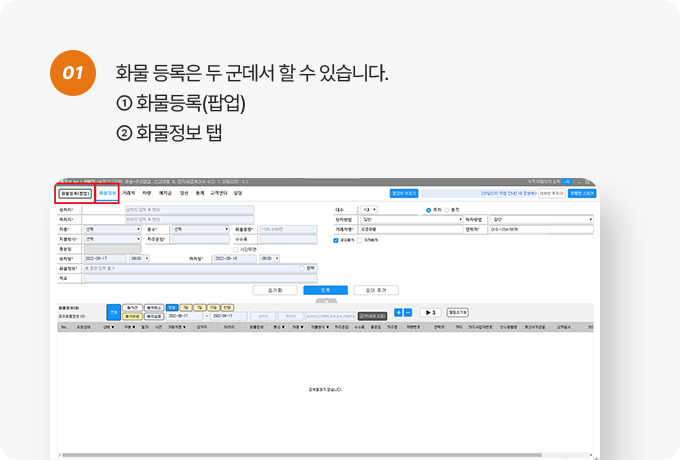Image resolution: width=680 pixels, height=460 pixels.
Task: Click the 연락처 phone number field
Action: [x=541, y=229]
